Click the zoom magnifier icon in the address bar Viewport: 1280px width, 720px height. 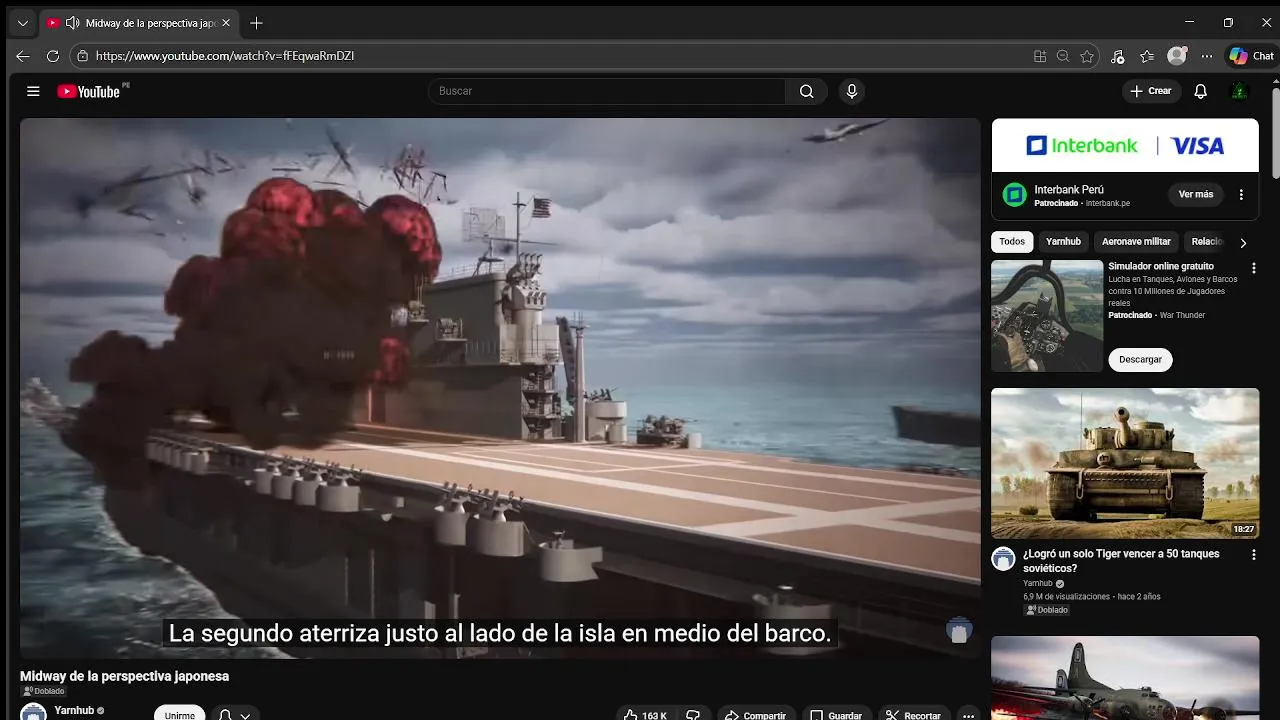[1063, 56]
